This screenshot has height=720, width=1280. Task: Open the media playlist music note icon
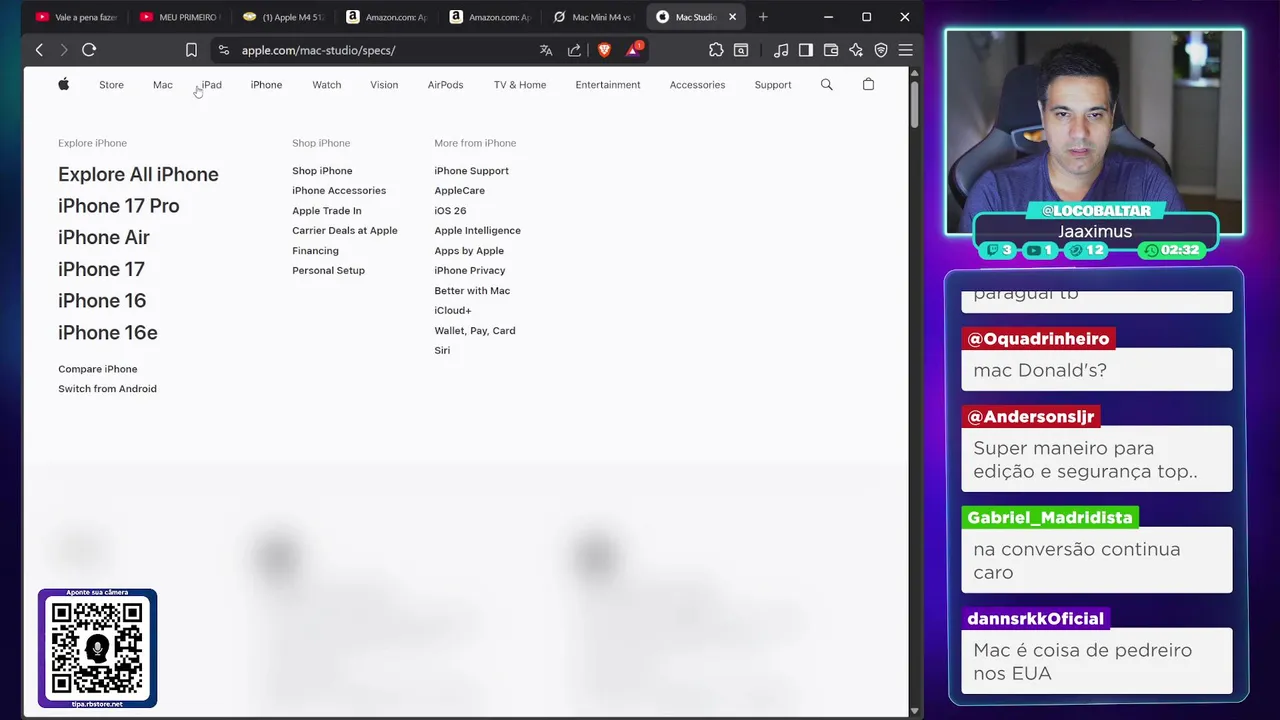[781, 50]
